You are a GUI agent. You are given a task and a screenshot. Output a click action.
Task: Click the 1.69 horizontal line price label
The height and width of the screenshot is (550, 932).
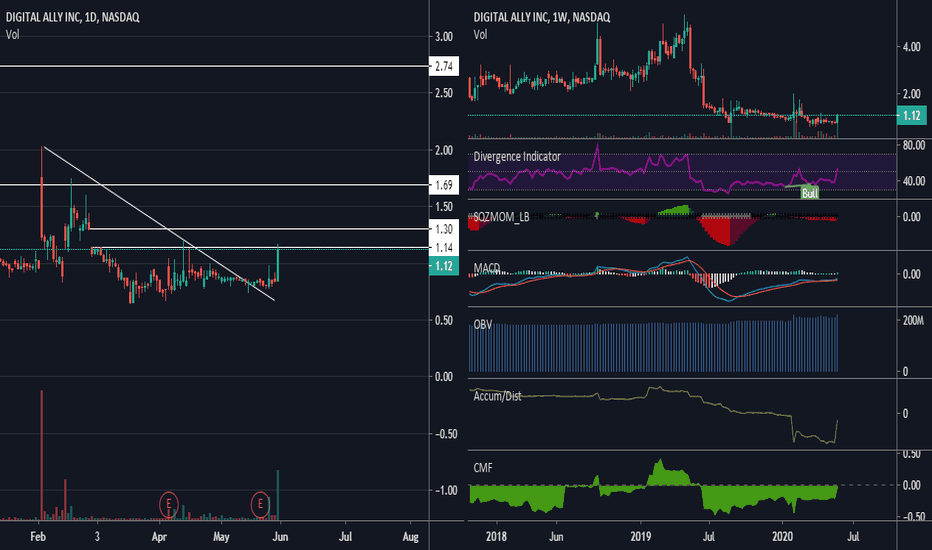click(x=443, y=185)
